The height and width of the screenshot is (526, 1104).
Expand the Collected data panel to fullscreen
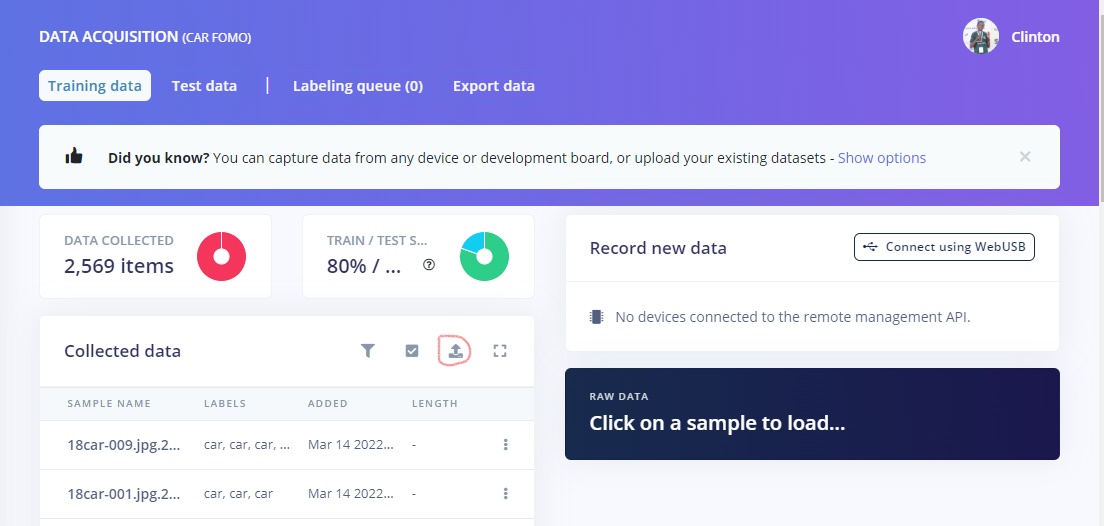(500, 351)
